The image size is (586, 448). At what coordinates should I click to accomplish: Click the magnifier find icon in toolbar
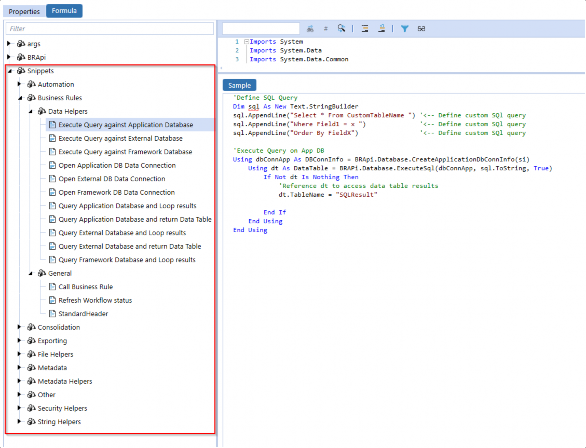tap(341, 28)
